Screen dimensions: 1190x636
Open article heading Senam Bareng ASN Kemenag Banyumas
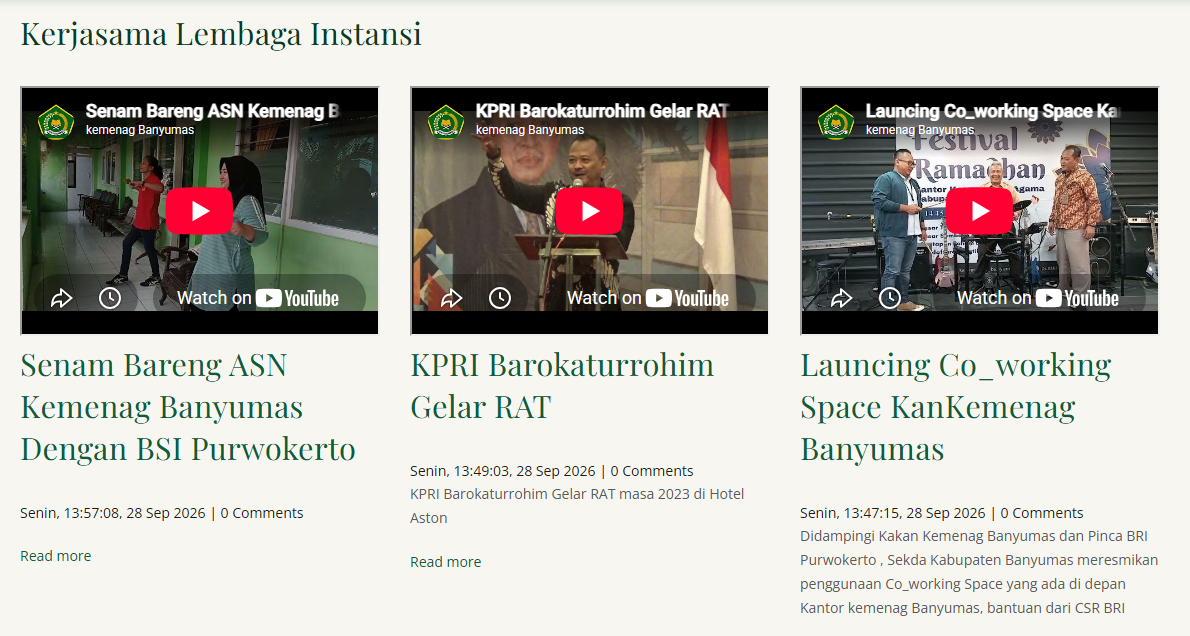188,408
